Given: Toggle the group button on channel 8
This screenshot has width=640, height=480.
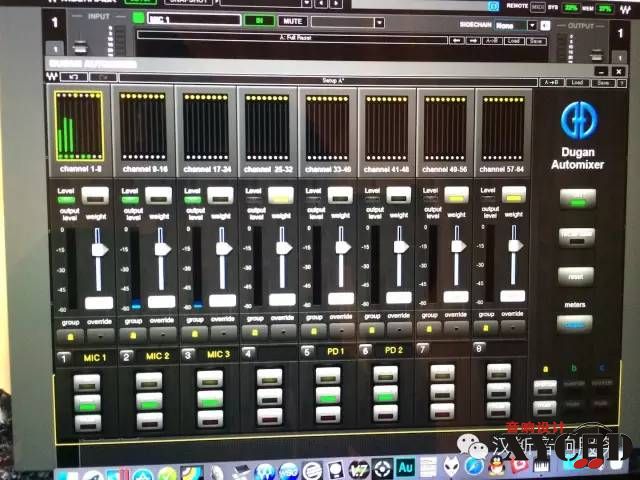Looking at the screenshot, I should pyautogui.click(x=486, y=328).
